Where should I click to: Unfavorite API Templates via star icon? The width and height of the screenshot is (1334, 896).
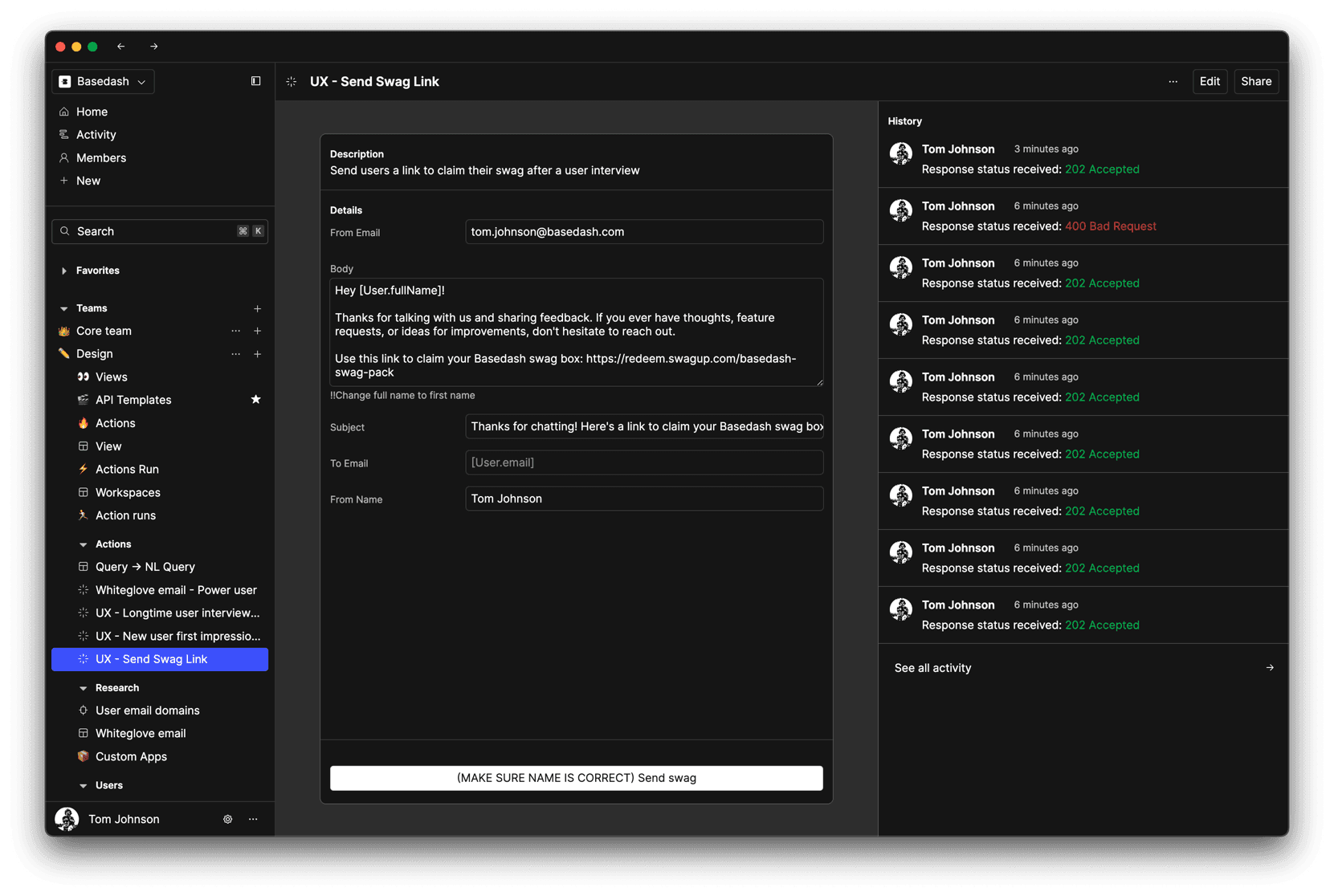pyautogui.click(x=256, y=400)
